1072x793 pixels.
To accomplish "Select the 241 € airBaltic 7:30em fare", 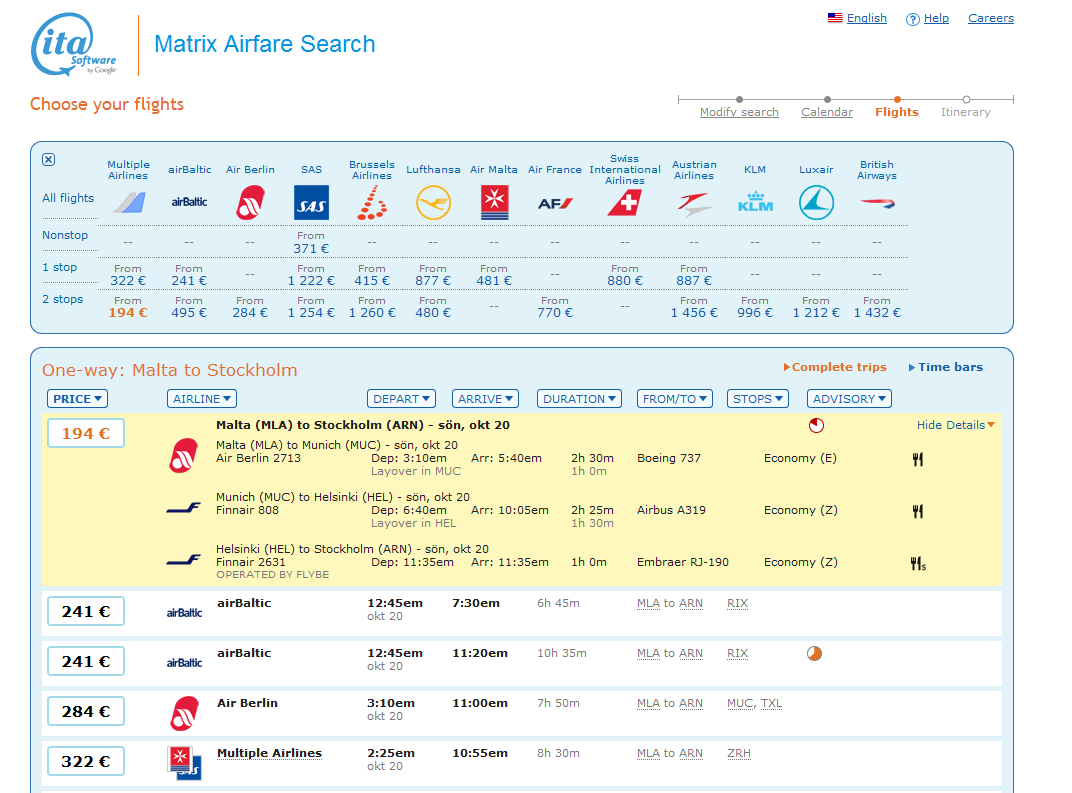I will [86, 611].
